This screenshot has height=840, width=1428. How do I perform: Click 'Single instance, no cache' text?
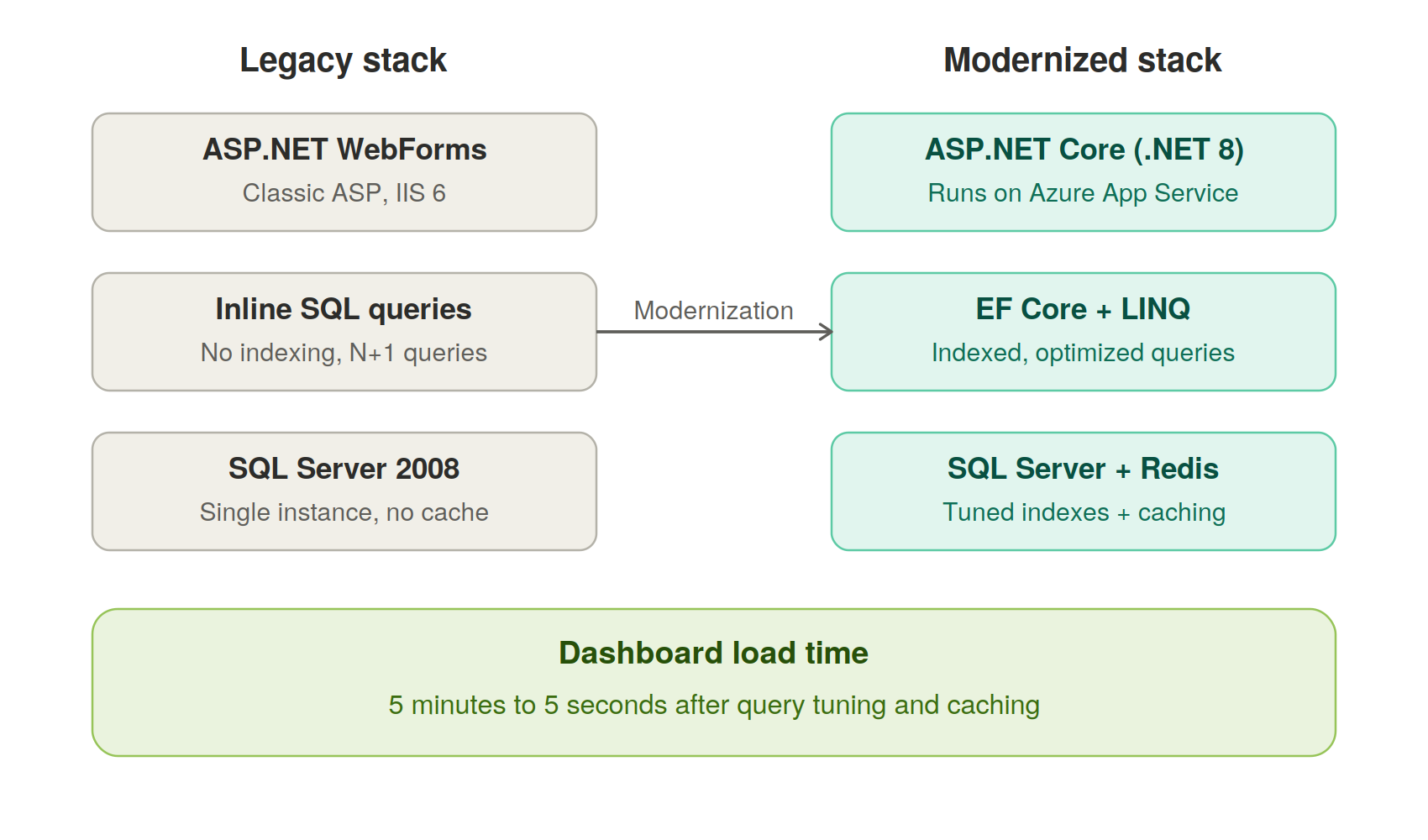344,512
